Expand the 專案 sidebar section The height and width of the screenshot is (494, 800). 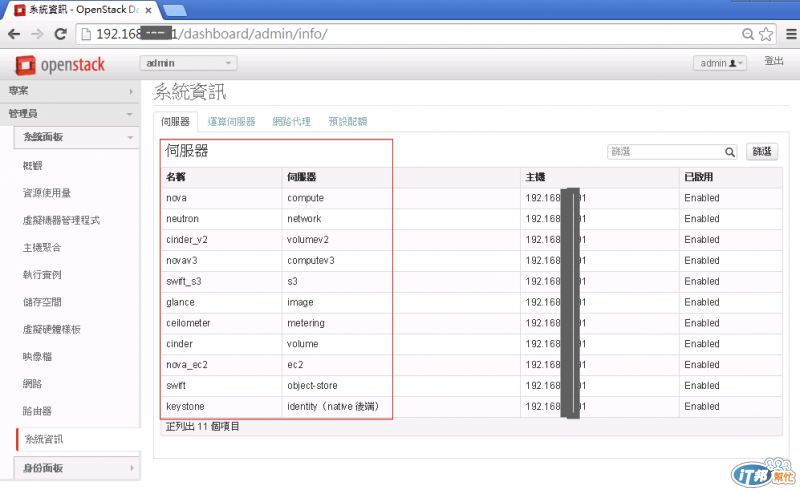coord(70,91)
